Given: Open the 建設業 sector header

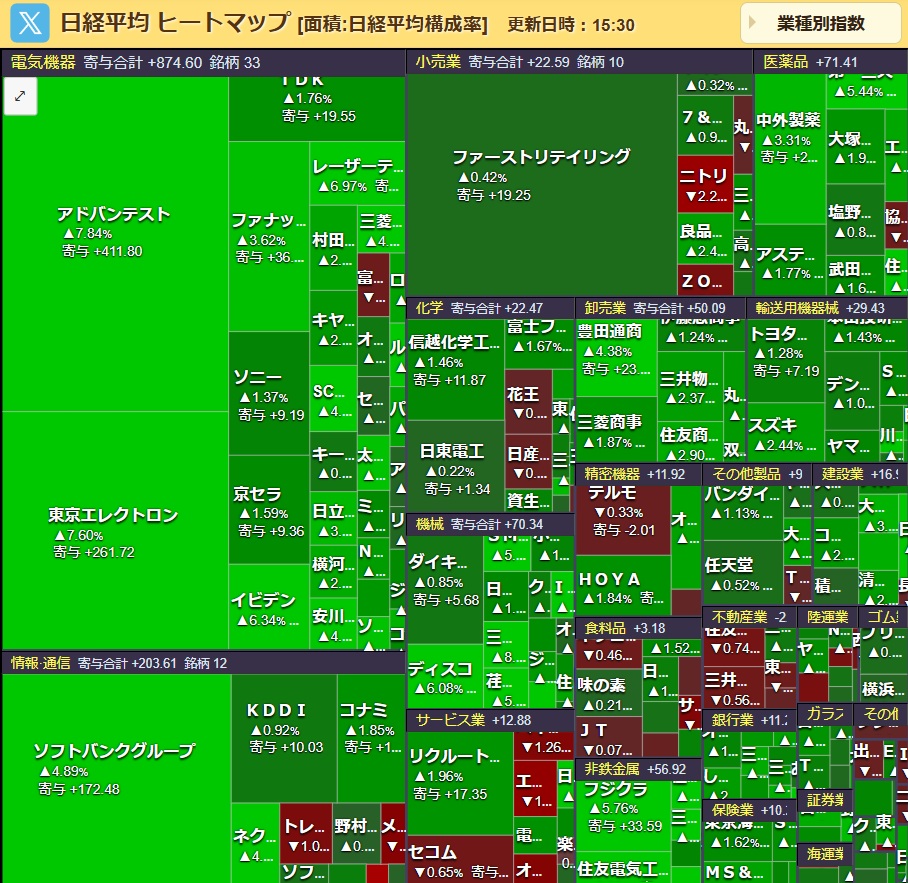Looking at the screenshot, I should [861, 474].
